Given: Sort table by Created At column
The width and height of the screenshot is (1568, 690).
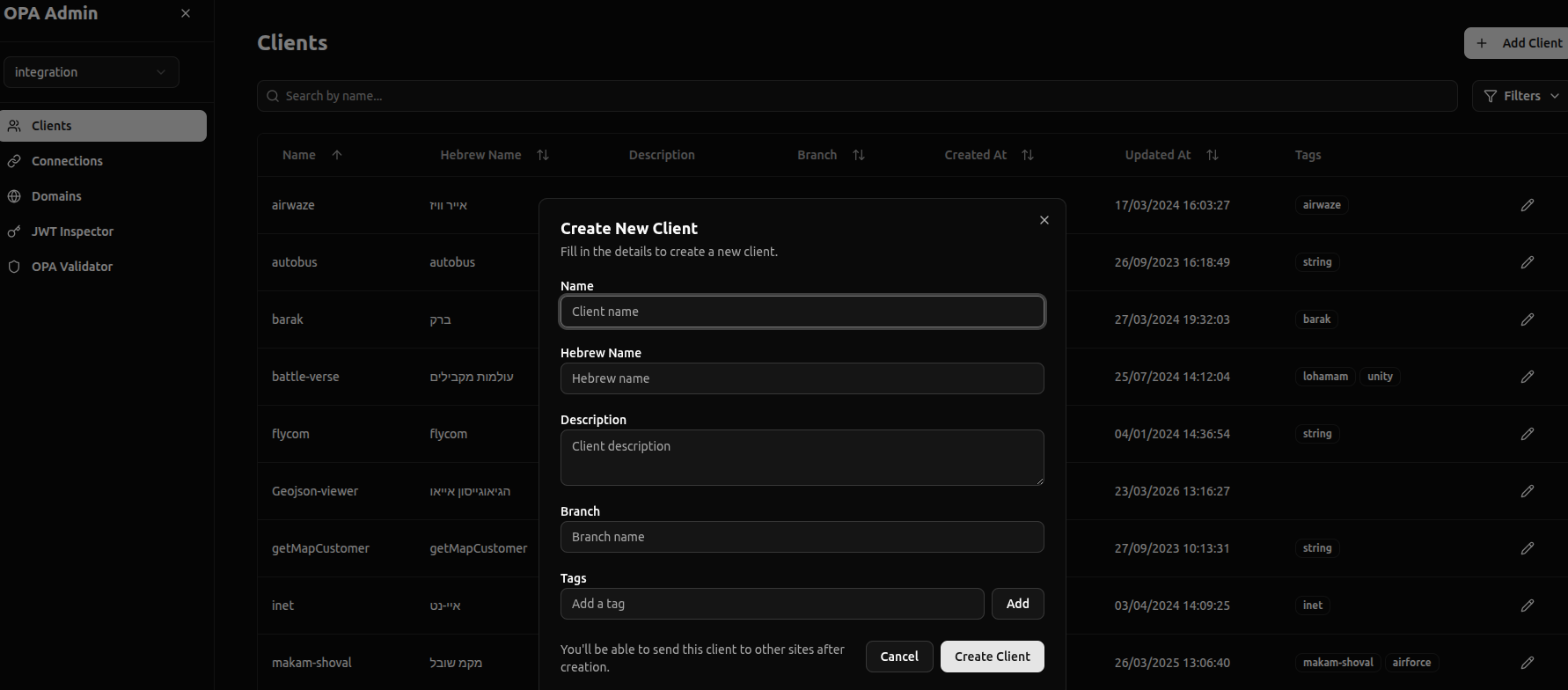Looking at the screenshot, I should [989, 155].
